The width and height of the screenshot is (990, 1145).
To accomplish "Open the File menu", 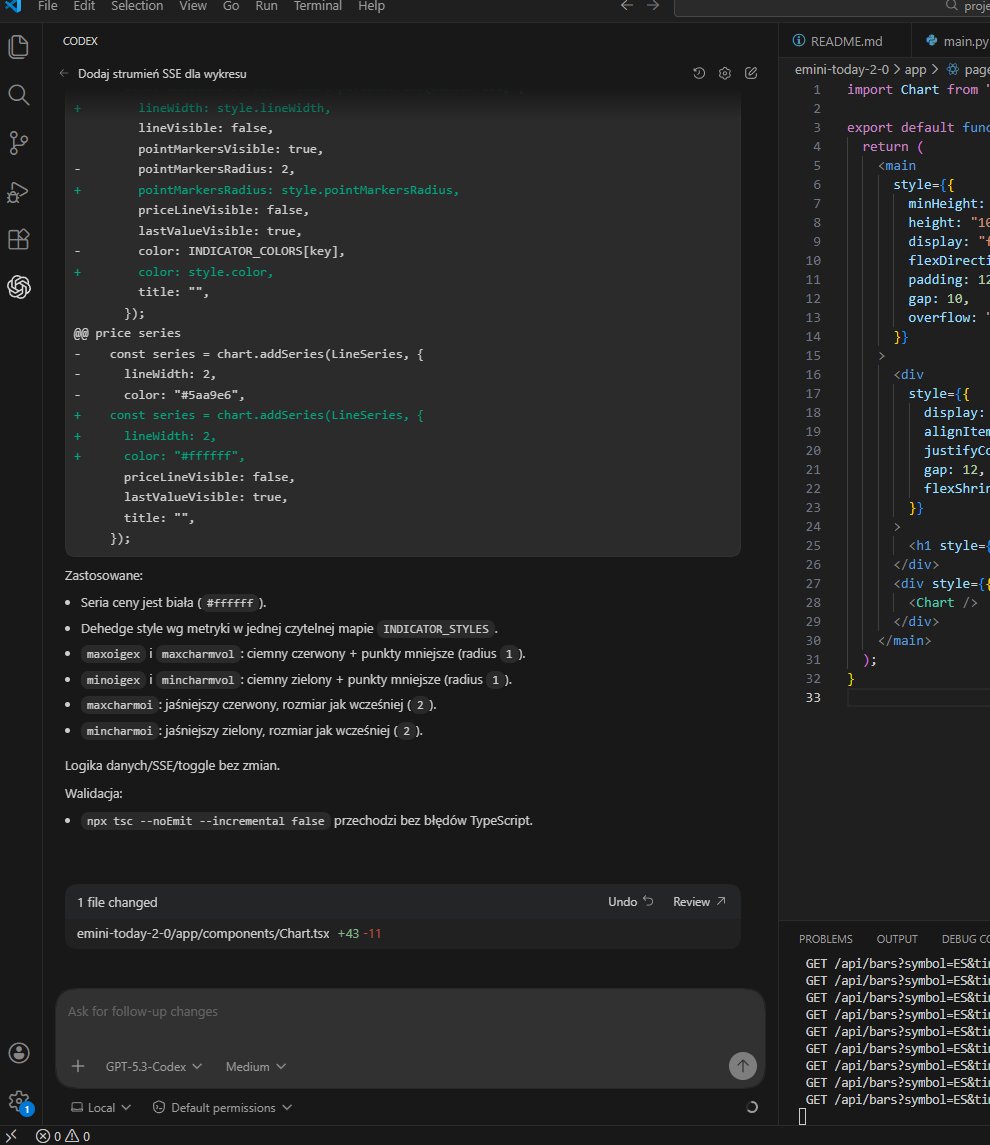I will (47, 6).
